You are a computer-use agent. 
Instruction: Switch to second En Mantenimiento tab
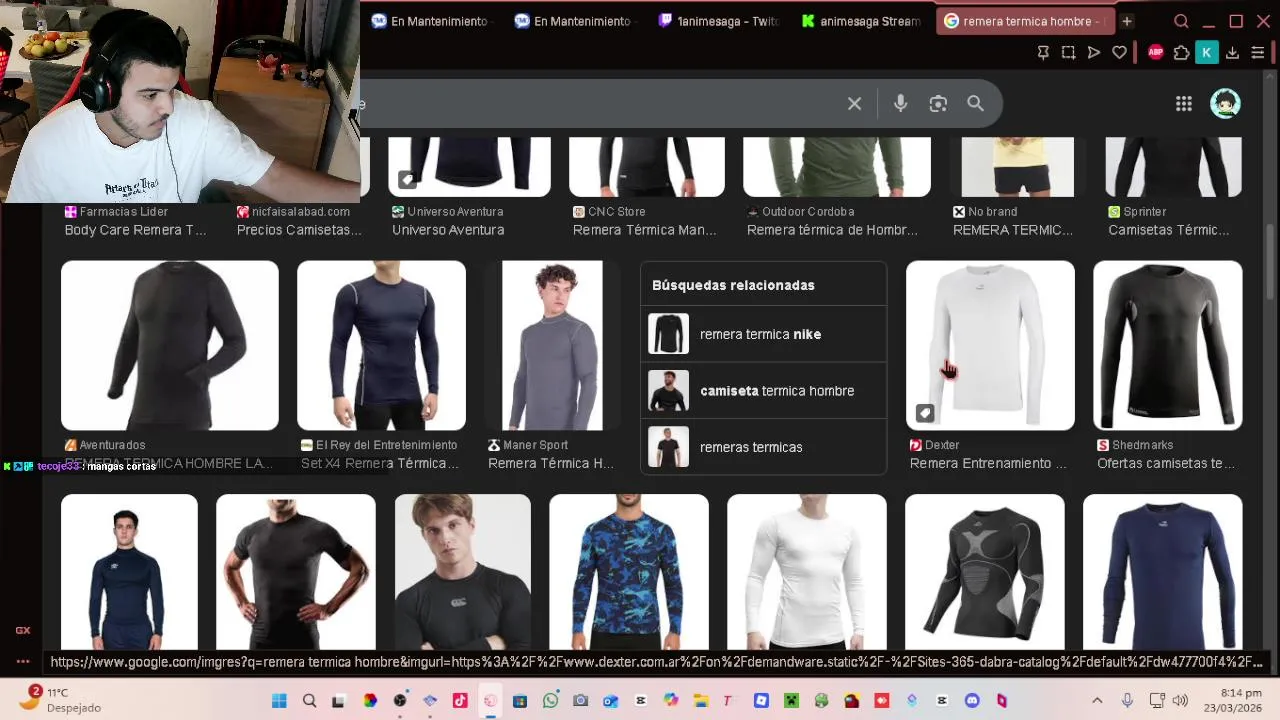pyautogui.click(x=573, y=21)
